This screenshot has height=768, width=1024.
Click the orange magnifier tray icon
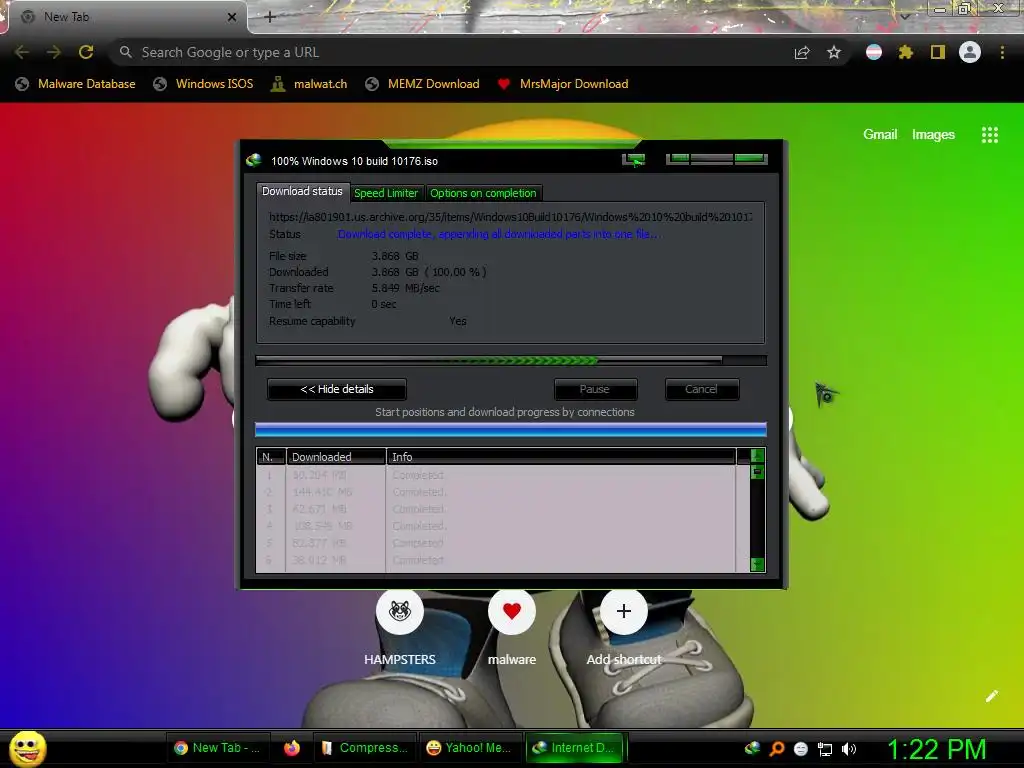coord(776,748)
